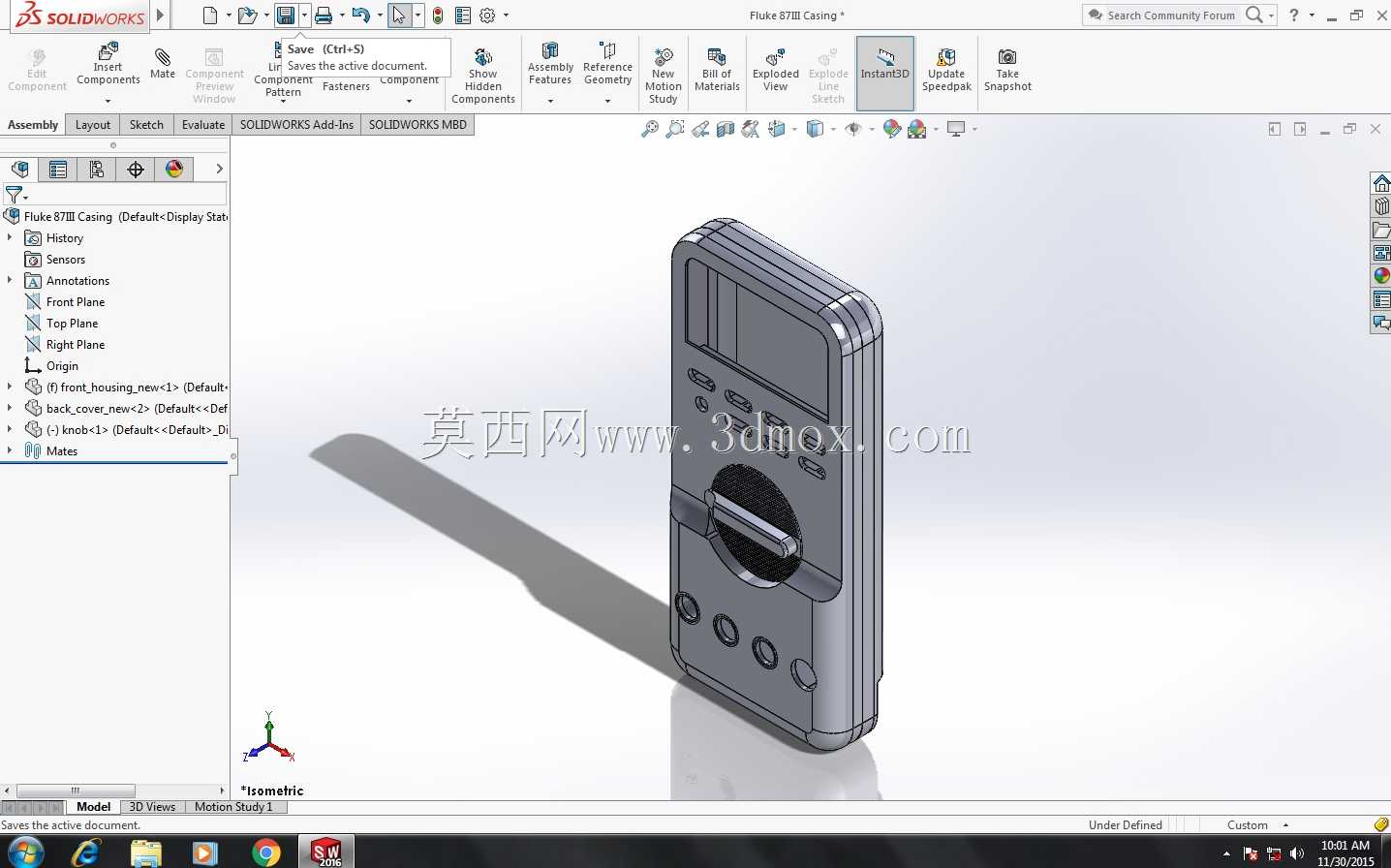
Task: Click the Rebuild traffic light icon
Action: [x=438, y=15]
